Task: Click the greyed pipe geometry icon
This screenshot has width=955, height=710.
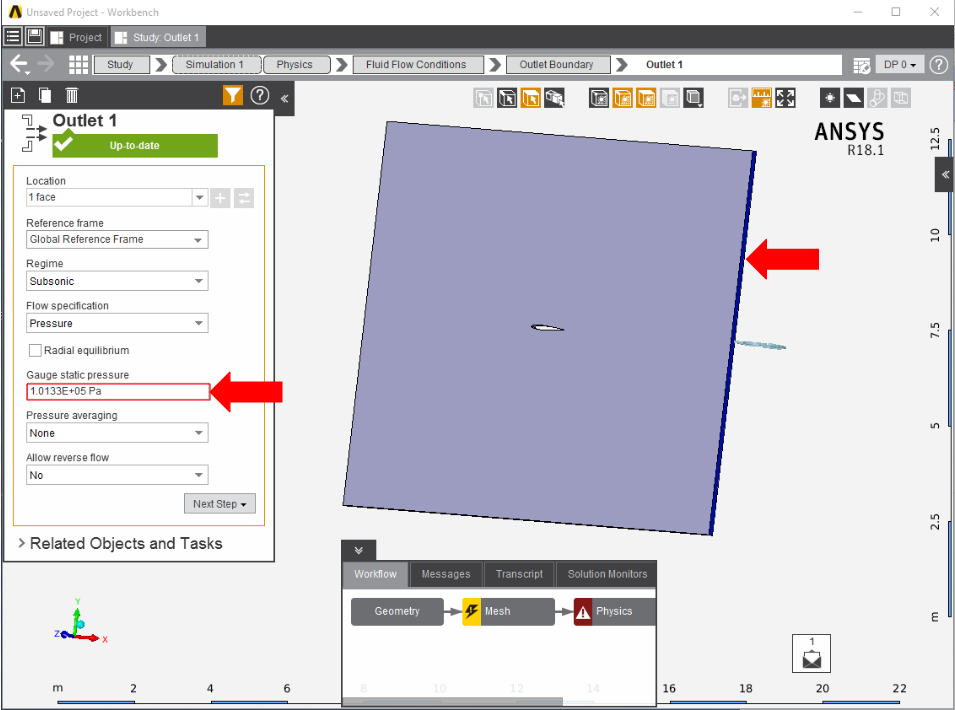Action: click(877, 98)
